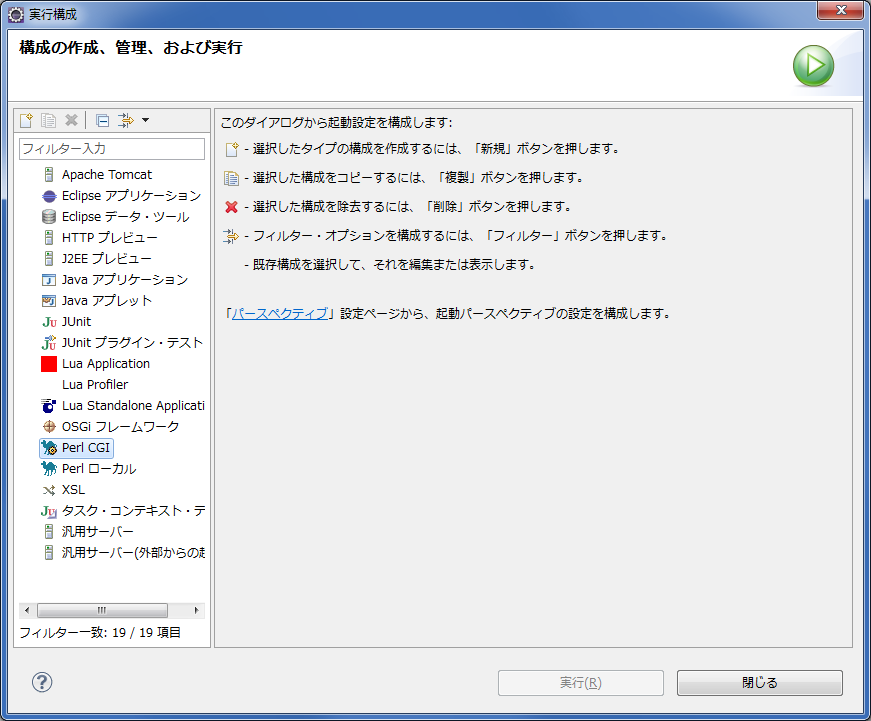Image resolution: width=871 pixels, height=721 pixels.
Task: Click the red Lua Application icon
Action: 49,364
